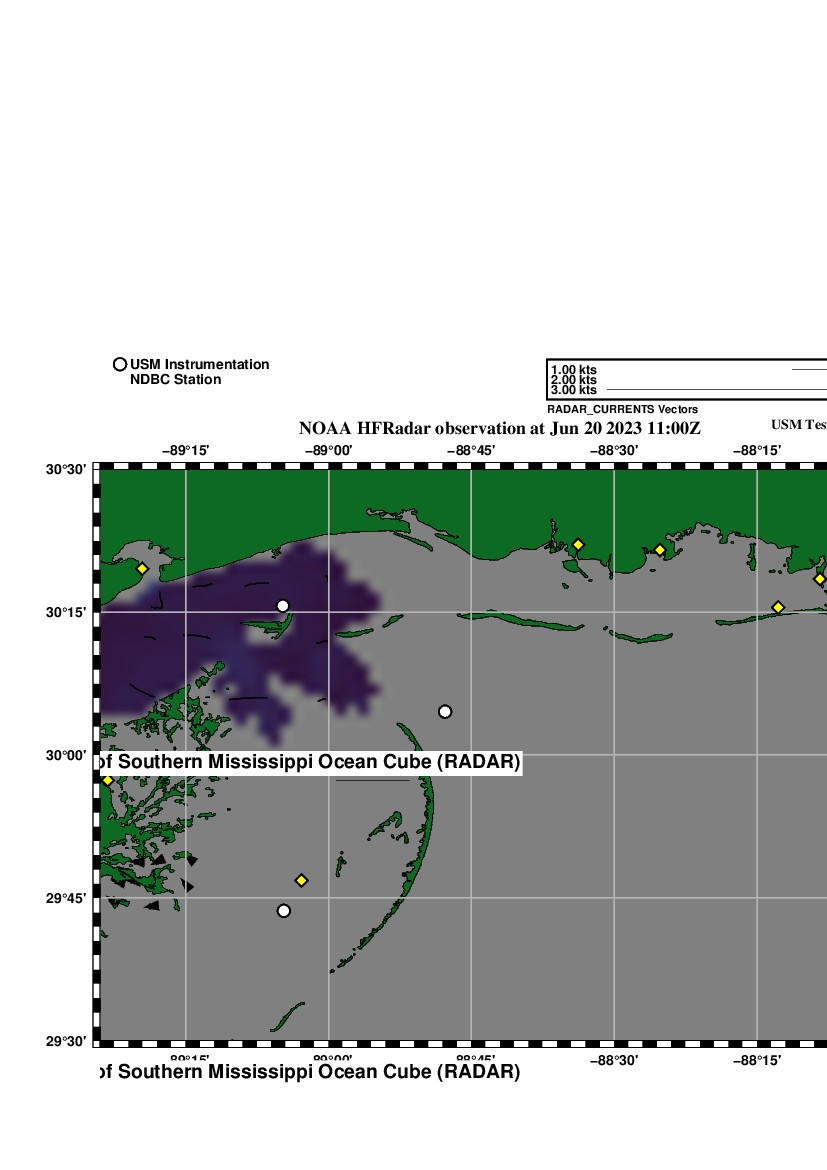Select the white station circle below 29°45' gridline
The height and width of the screenshot is (1170, 827).
pos(284,911)
